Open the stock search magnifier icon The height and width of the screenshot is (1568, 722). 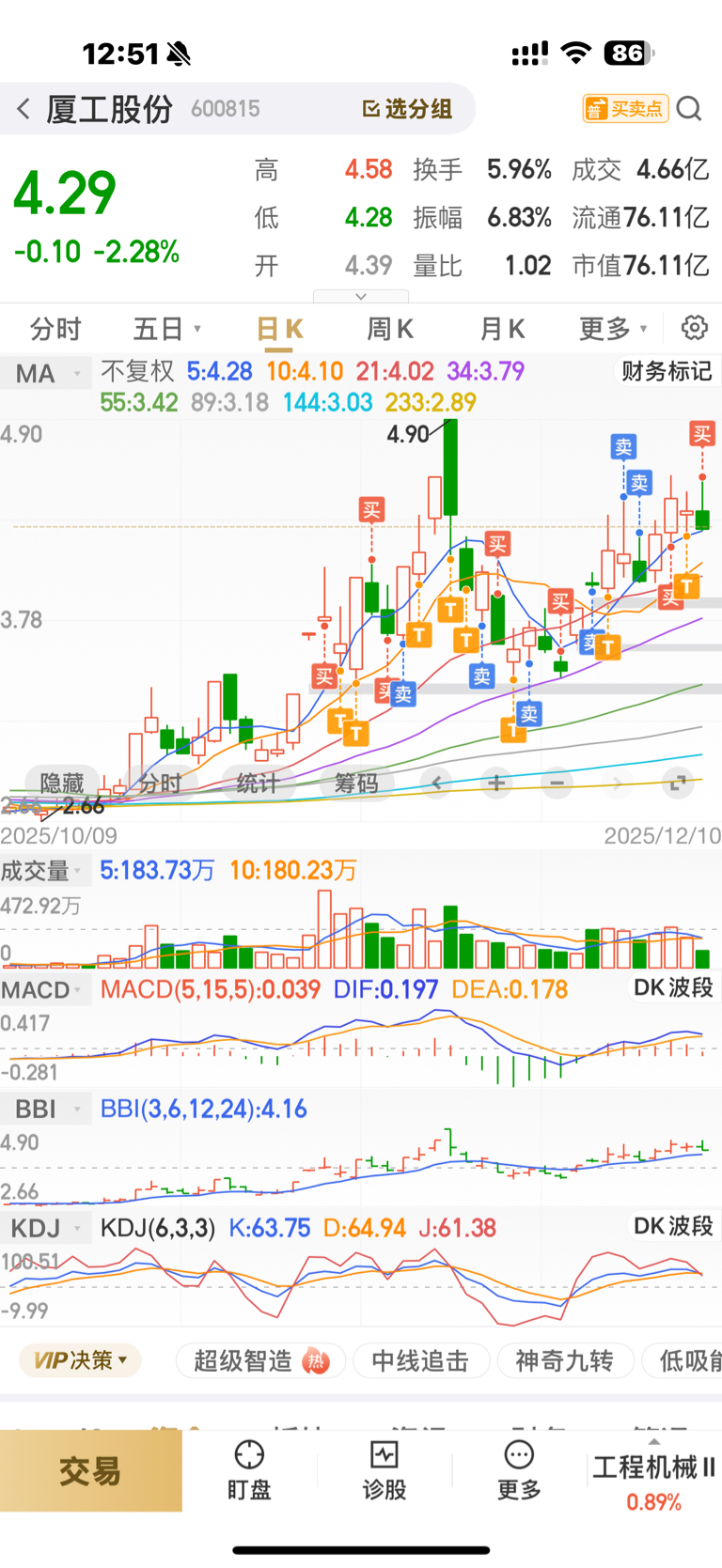(689, 109)
